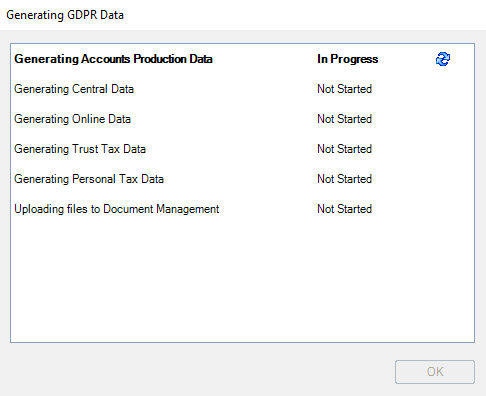Click 'Not Started' status beside Trust Tax Data
The height and width of the screenshot is (396, 486).
tap(344, 149)
